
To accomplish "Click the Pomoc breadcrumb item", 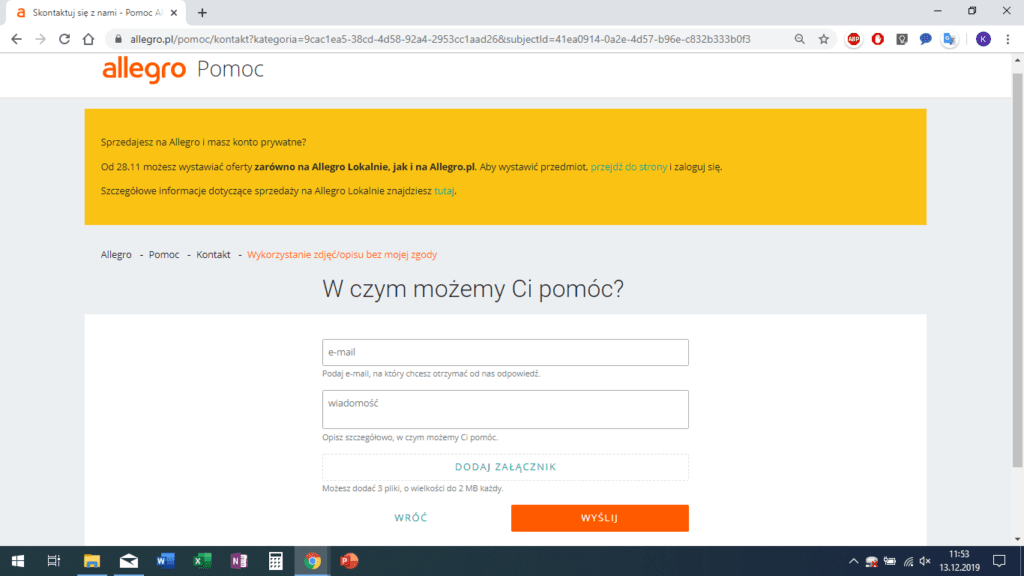I will tap(164, 255).
